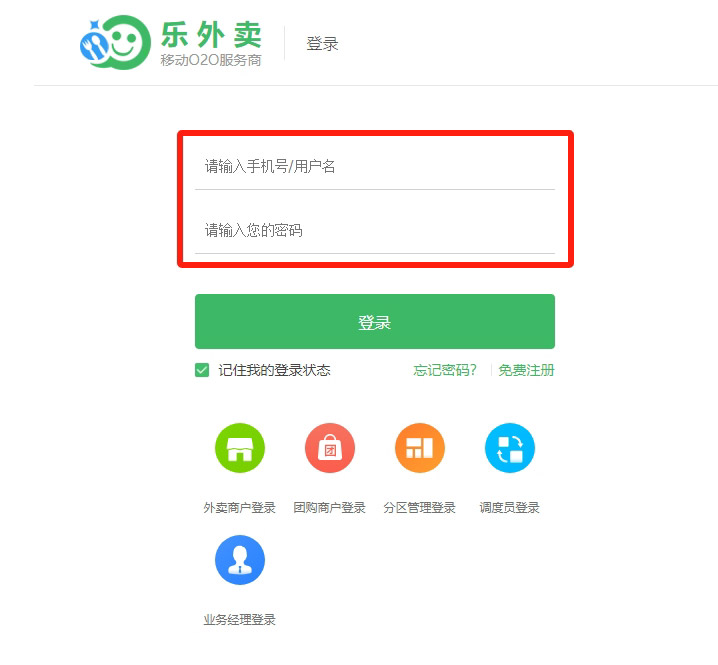Click the green 登录 button
The height and width of the screenshot is (665, 718).
(x=375, y=322)
